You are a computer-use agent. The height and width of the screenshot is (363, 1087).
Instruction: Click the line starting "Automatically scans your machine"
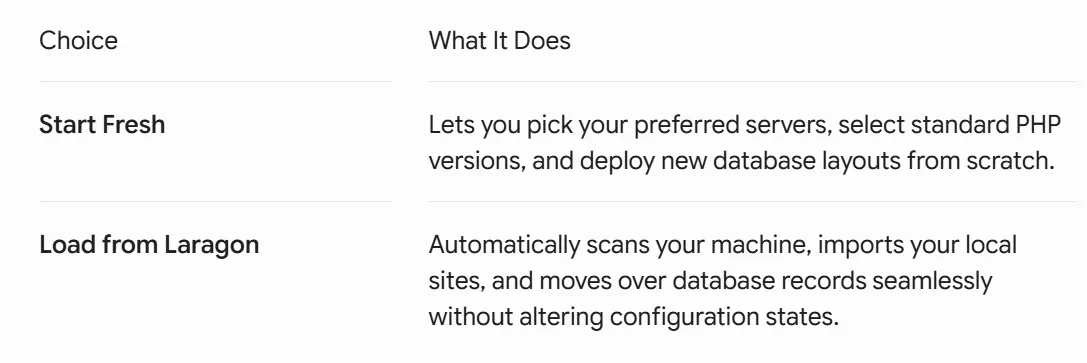pos(722,245)
